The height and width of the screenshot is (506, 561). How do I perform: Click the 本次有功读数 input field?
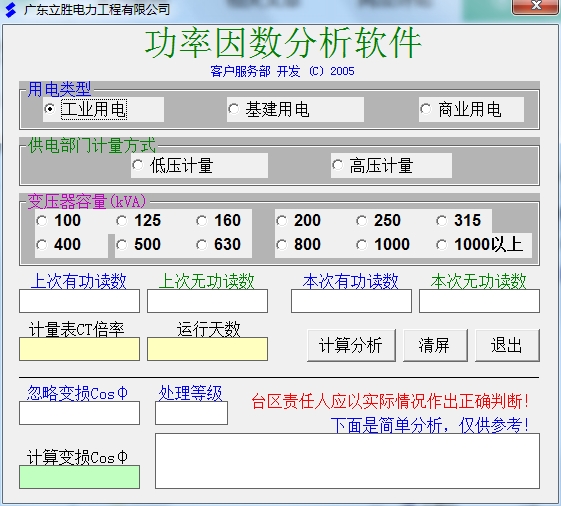click(x=351, y=301)
